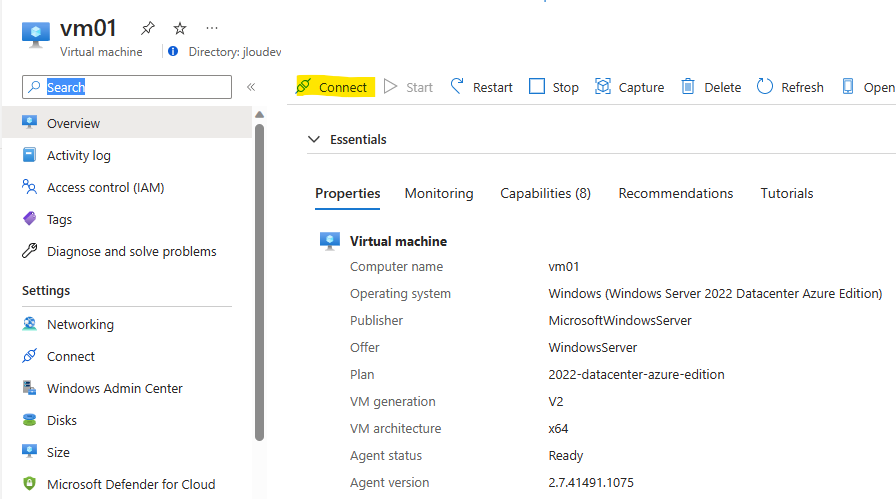Open the Capabilities (8) tab

coord(545,193)
